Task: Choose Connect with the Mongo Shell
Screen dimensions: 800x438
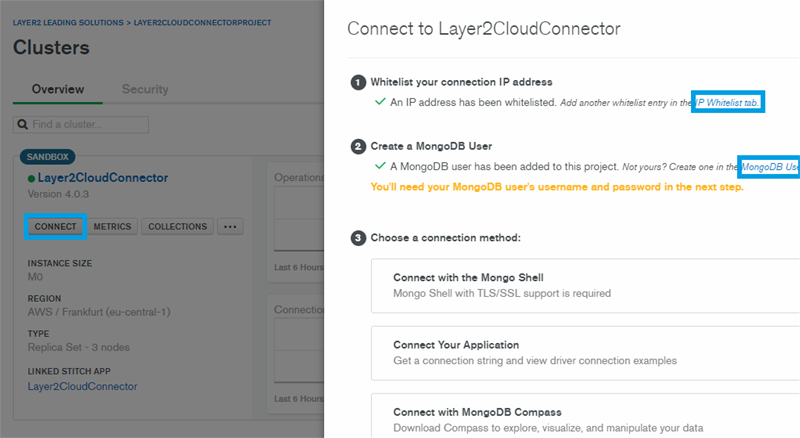Action: click(585, 285)
